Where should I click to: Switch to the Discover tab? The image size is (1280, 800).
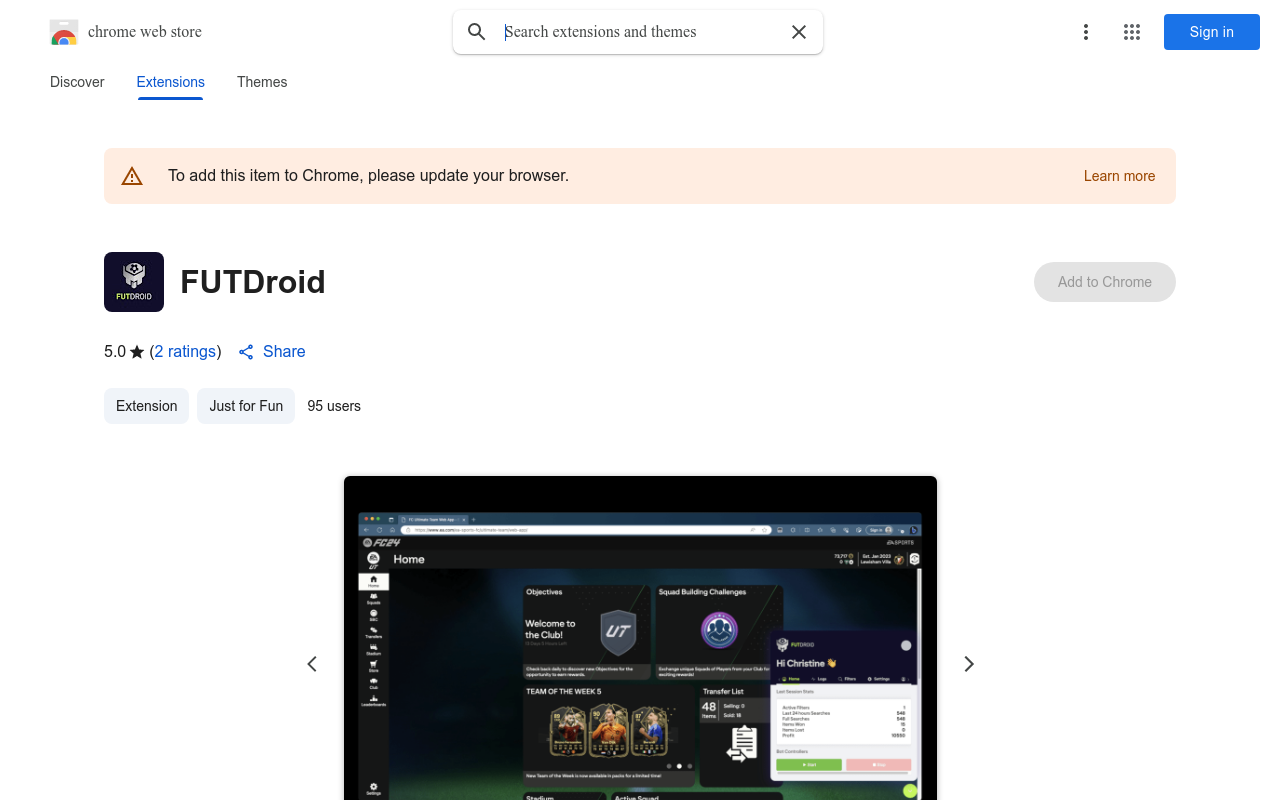77,82
